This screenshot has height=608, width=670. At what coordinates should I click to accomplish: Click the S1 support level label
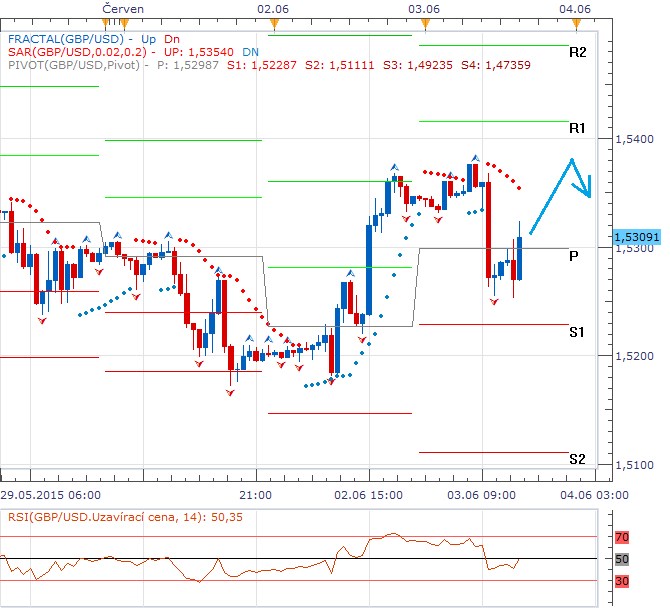577,331
